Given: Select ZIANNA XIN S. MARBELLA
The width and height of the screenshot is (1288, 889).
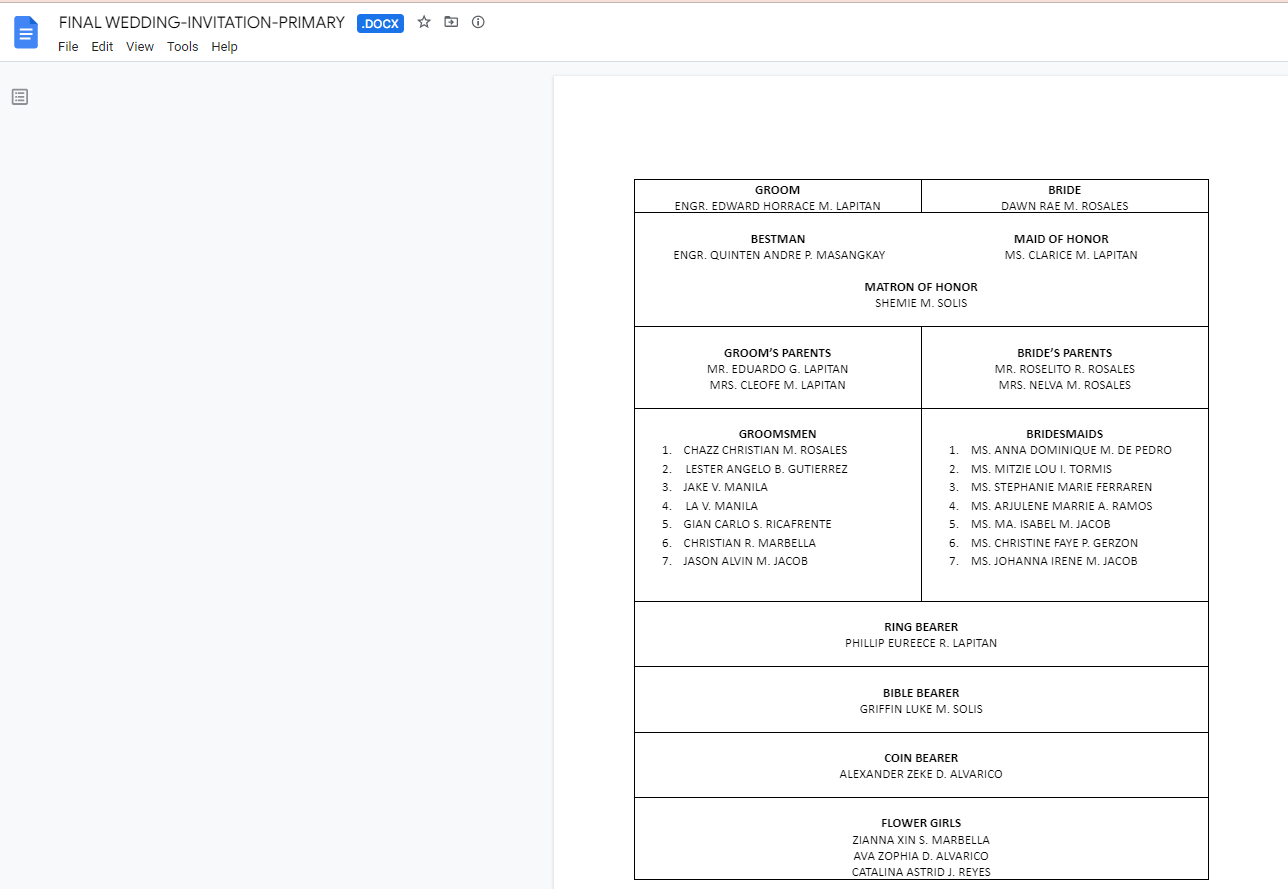Looking at the screenshot, I should point(921,840).
